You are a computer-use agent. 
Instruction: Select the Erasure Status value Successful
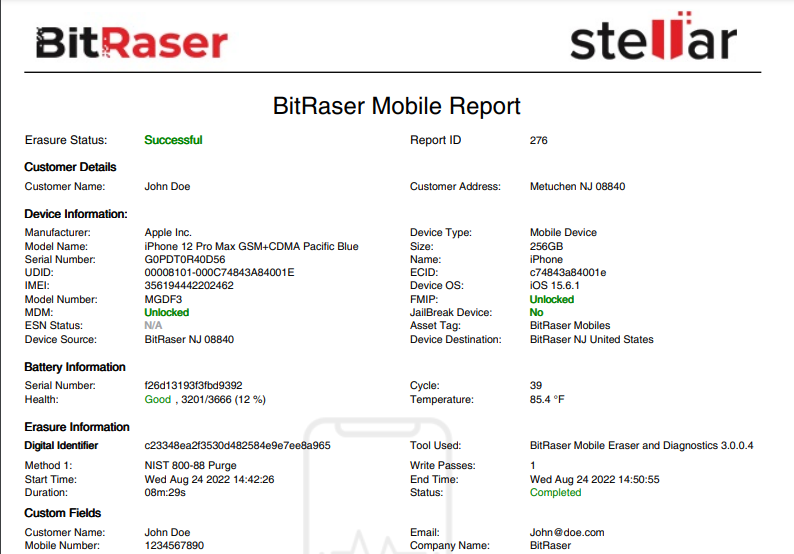(x=173, y=140)
